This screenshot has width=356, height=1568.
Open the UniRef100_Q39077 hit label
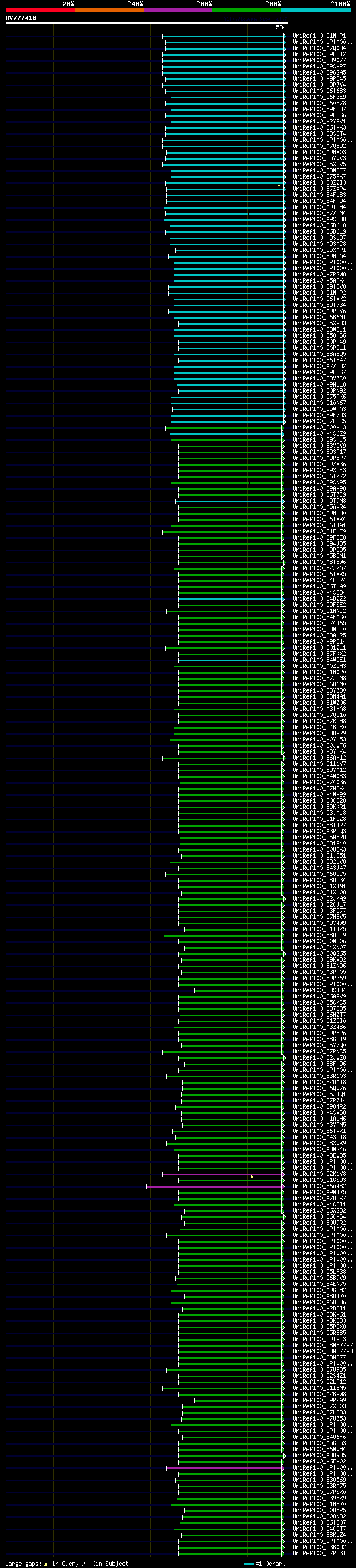click(x=319, y=60)
